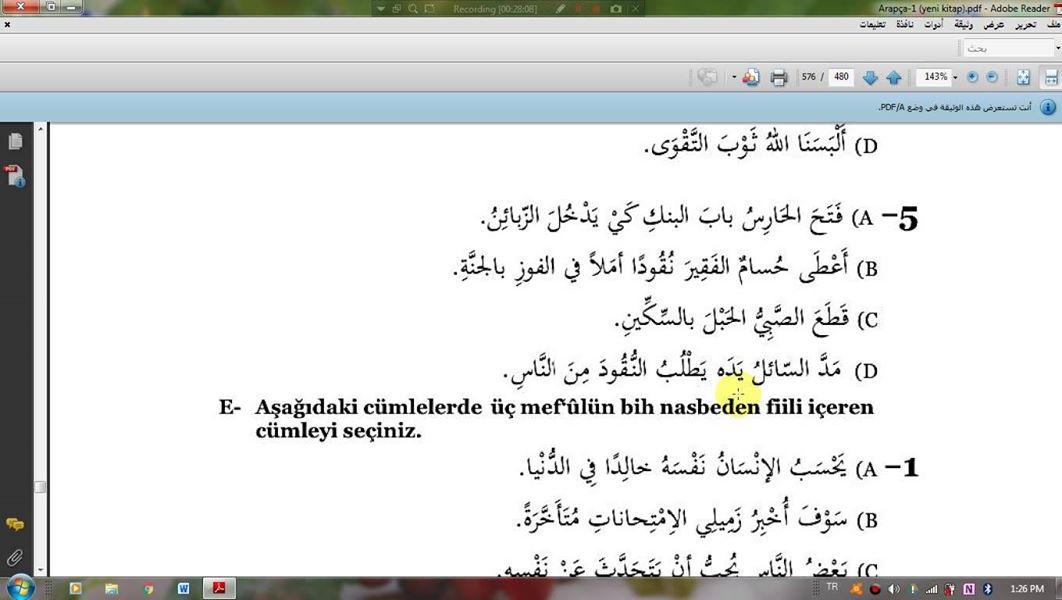Open the Attachments paperclip panel icon
Screen dimensions: 1062x600
15,558
